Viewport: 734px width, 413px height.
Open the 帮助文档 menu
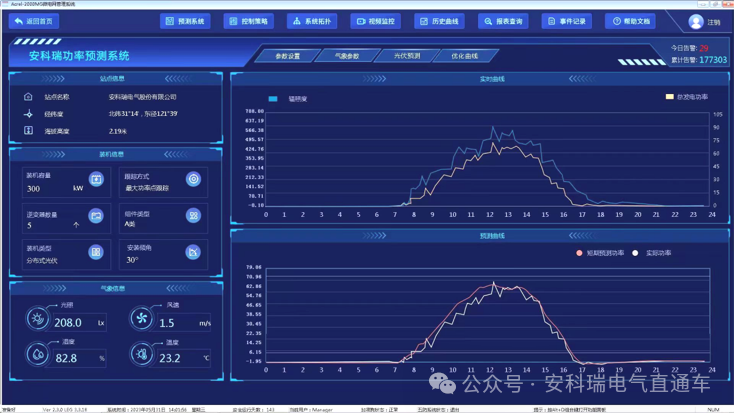[631, 21]
